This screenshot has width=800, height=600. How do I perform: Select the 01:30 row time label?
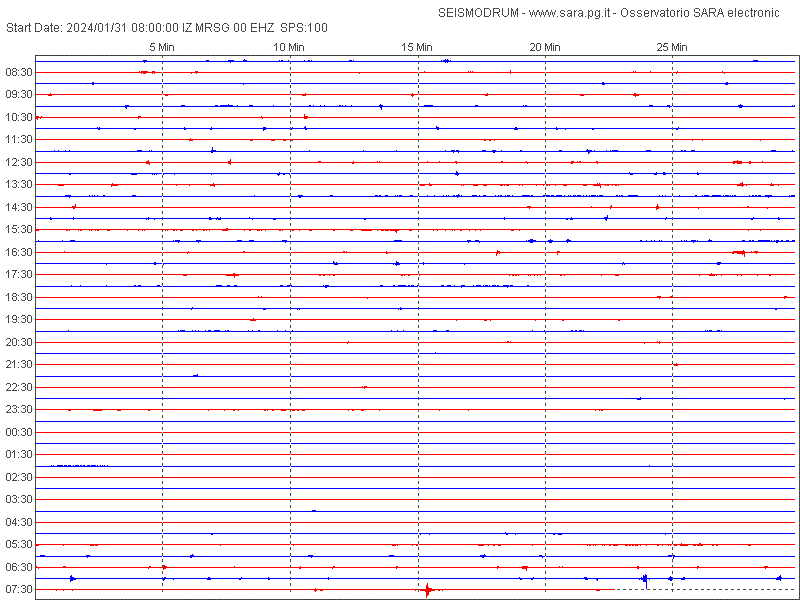pyautogui.click(x=19, y=454)
